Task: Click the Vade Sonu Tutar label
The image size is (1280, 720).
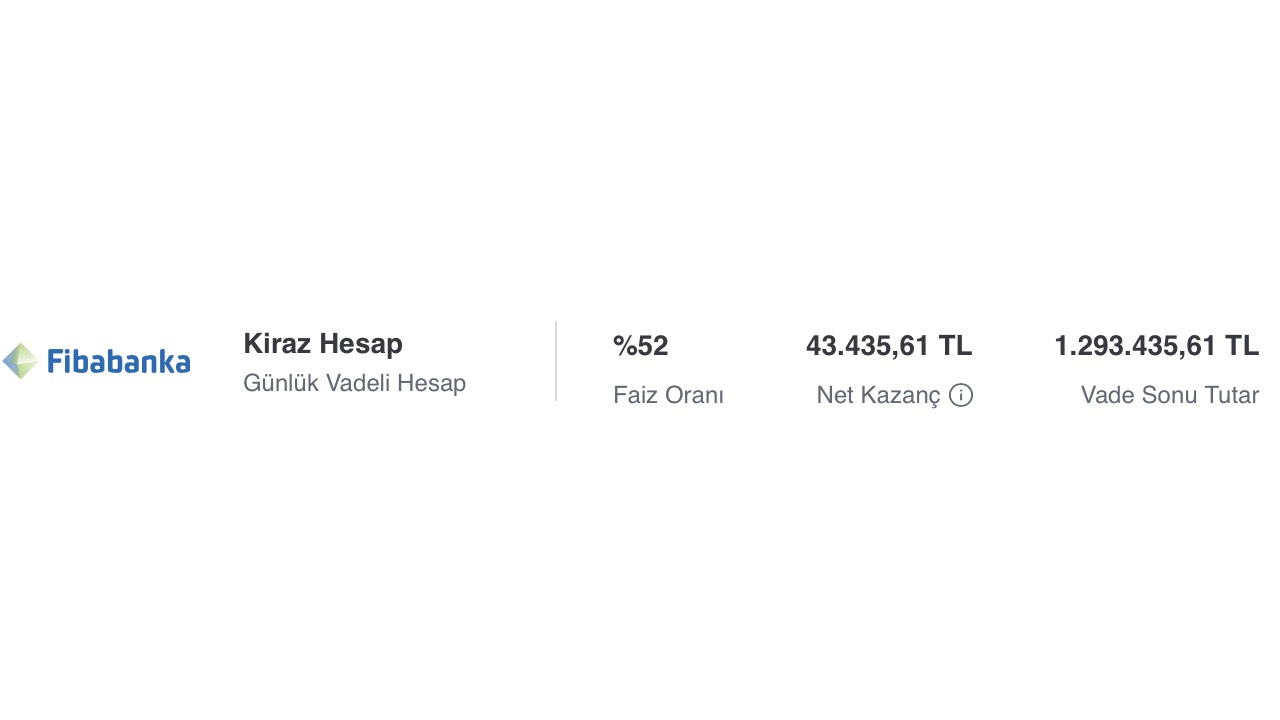Action: (1170, 395)
